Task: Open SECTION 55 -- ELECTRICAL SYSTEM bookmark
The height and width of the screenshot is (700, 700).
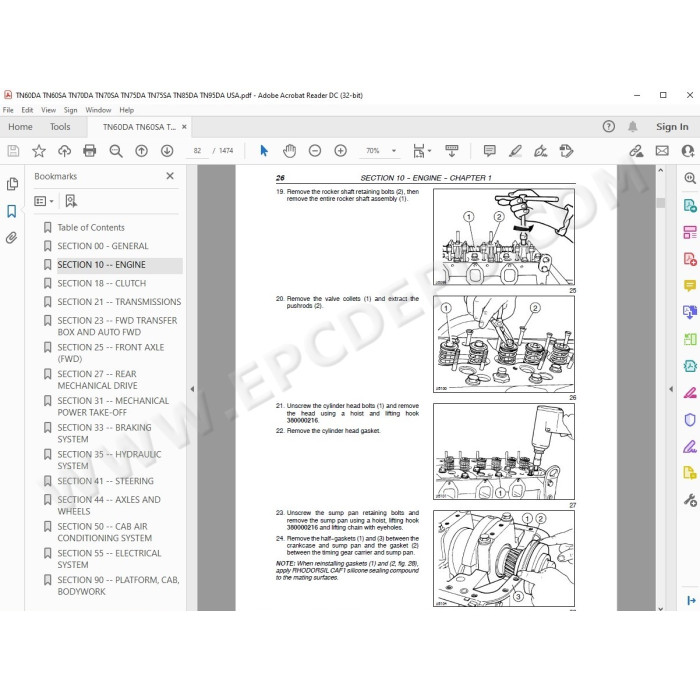Action: tap(109, 559)
